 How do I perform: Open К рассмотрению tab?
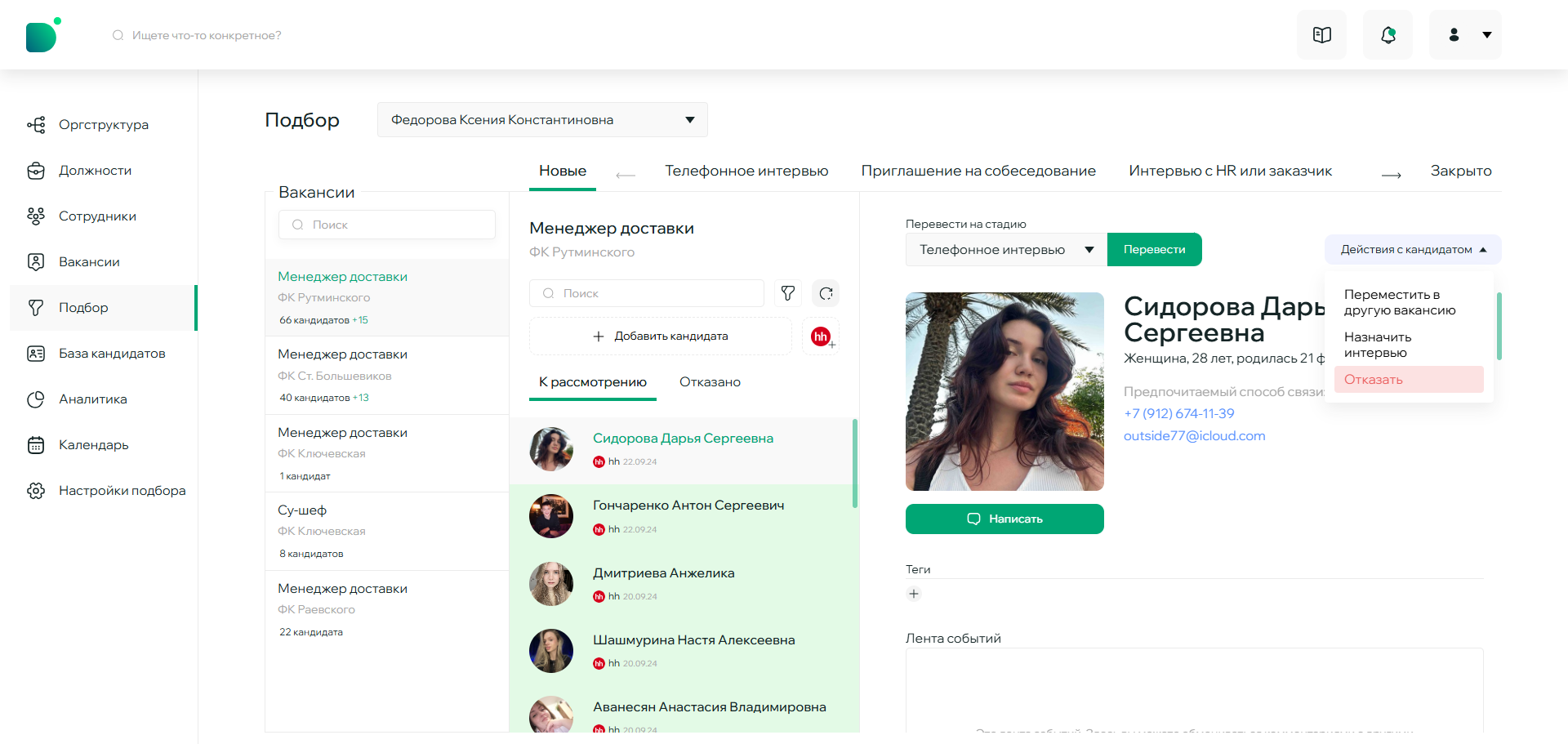point(593,382)
